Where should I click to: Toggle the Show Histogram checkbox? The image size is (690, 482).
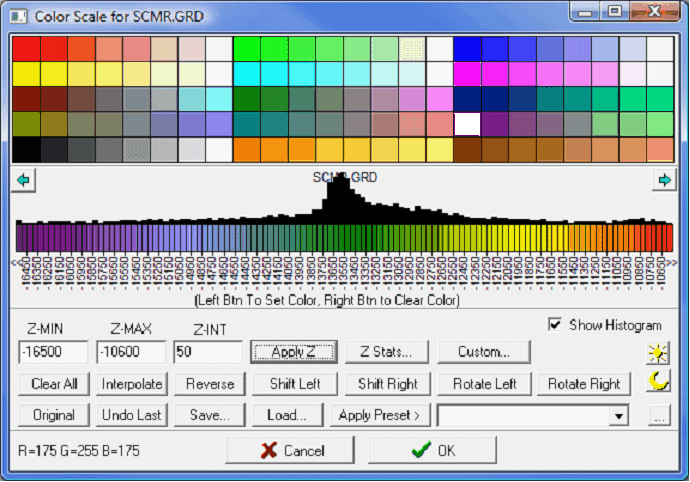tap(555, 325)
